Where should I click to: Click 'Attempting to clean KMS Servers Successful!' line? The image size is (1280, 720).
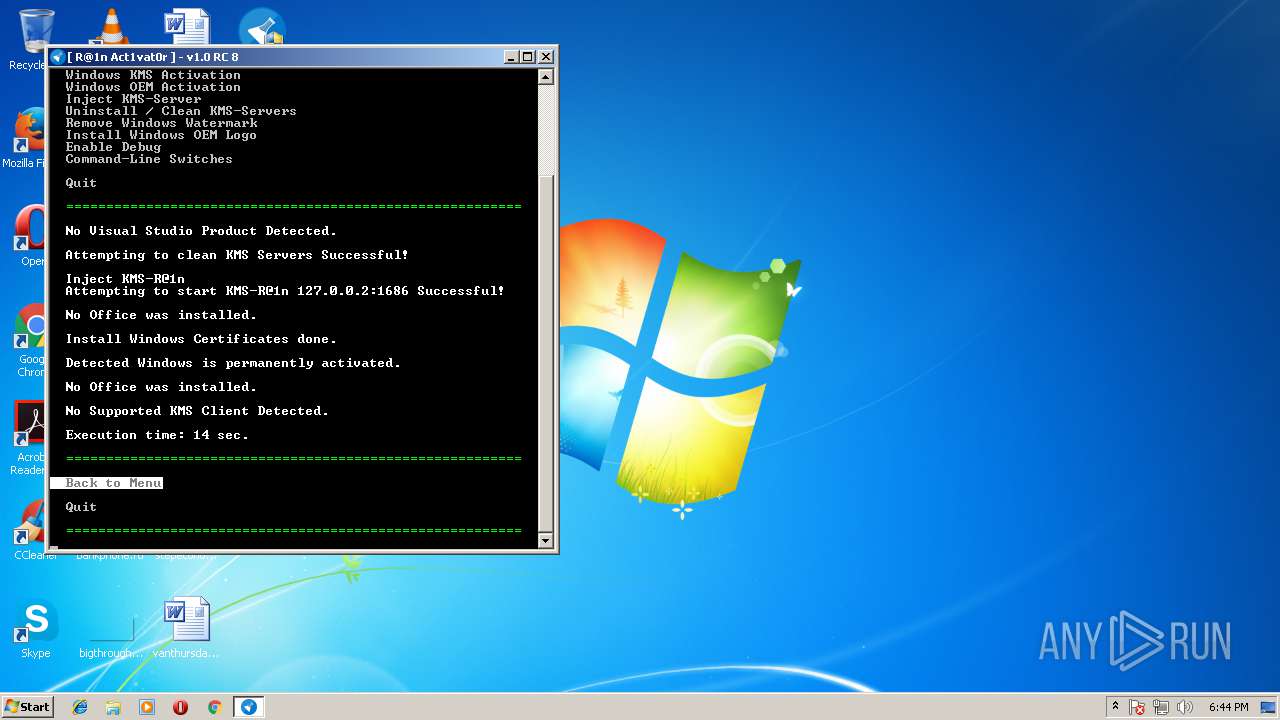pyautogui.click(x=237, y=255)
